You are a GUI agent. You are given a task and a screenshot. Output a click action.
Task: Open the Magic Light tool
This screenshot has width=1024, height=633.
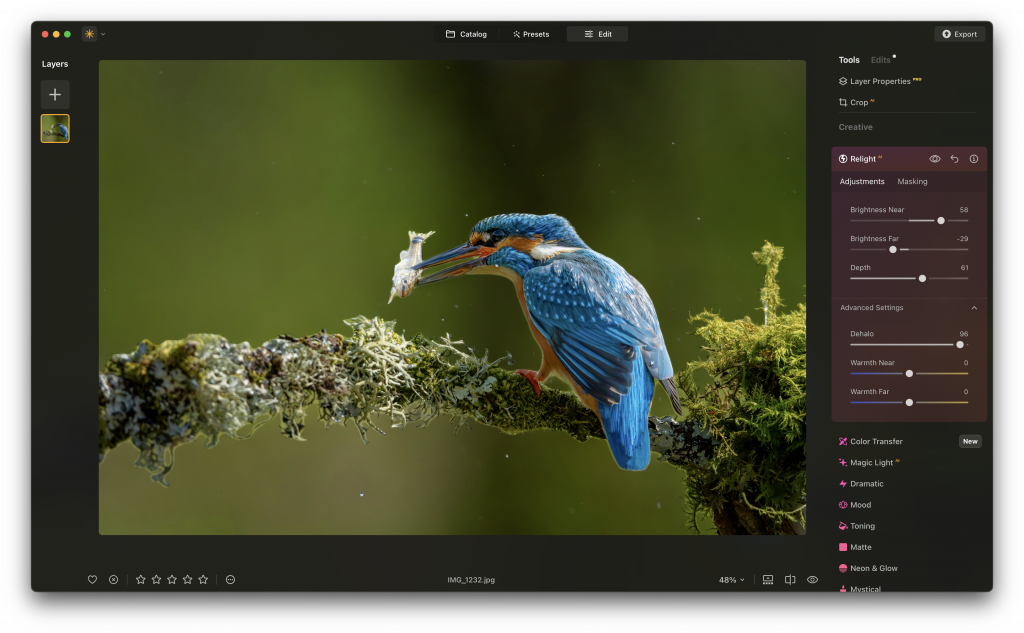tap(871, 463)
